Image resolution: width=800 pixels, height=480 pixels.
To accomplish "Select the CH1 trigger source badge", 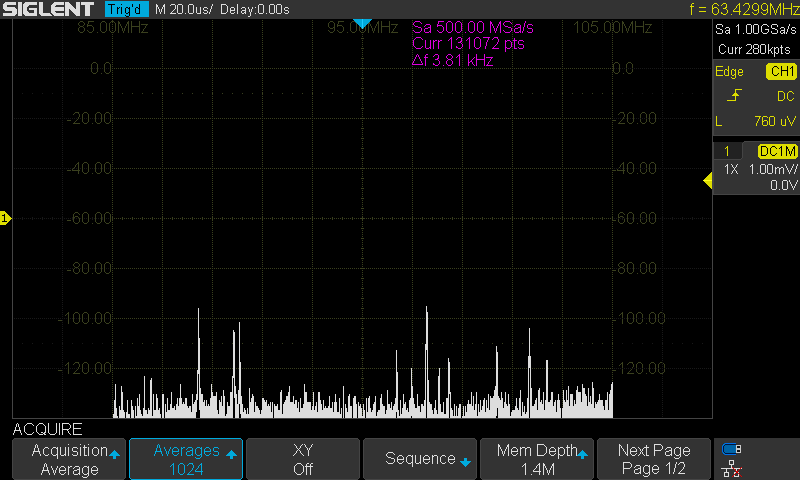I will [x=781, y=71].
